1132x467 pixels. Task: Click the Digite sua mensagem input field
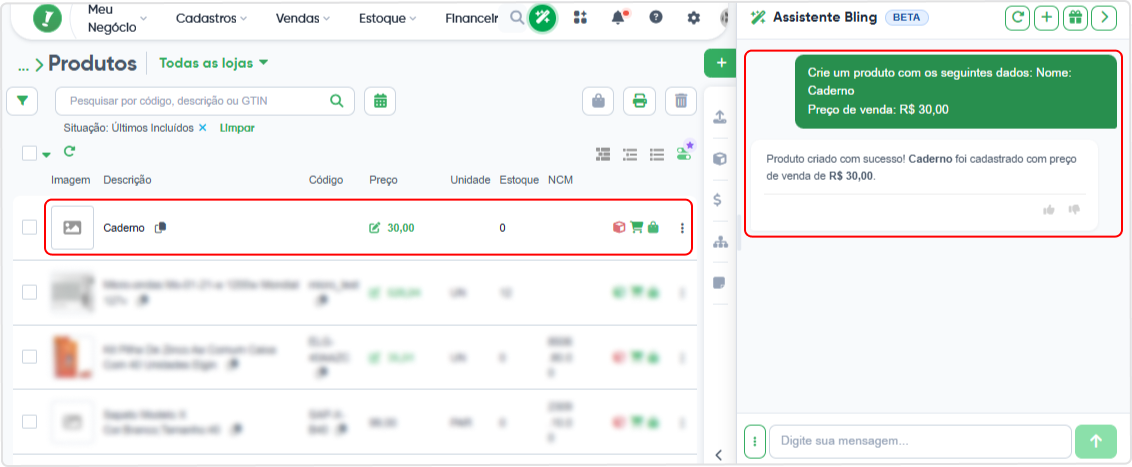point(920,442)
